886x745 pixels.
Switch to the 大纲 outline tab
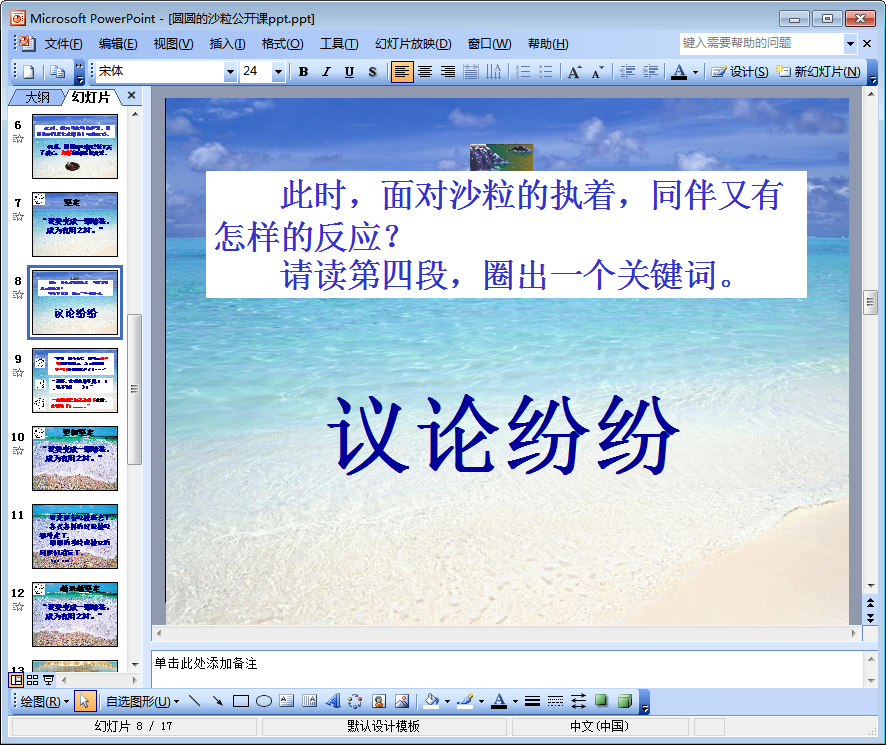[37, 97]
